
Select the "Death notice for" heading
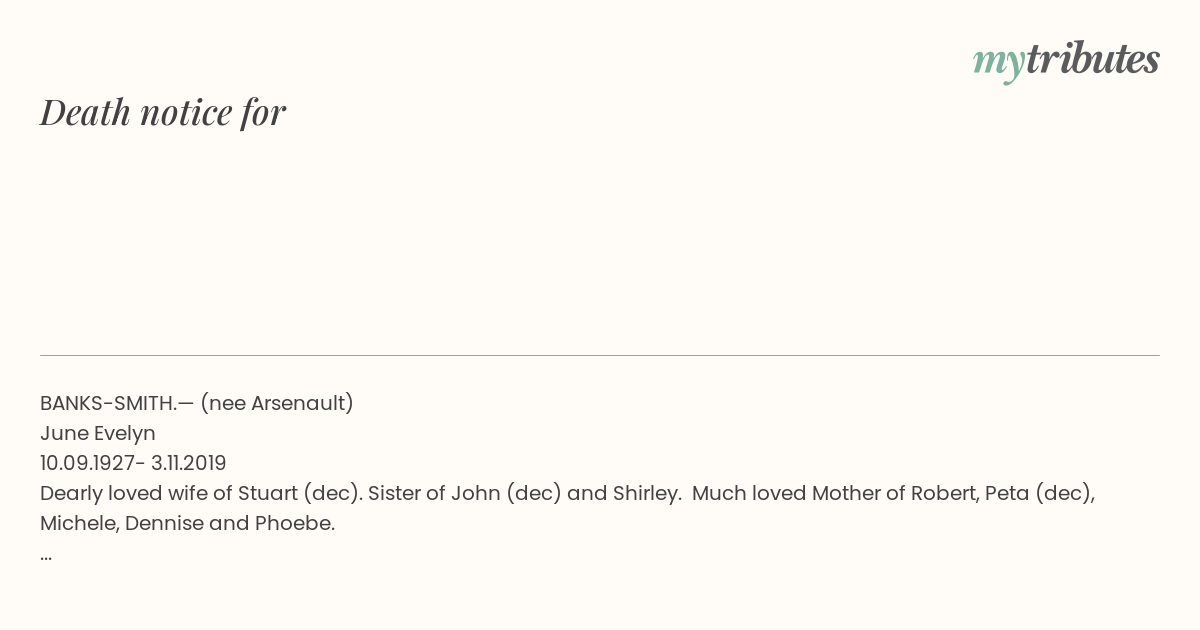(x=163, y=112)
